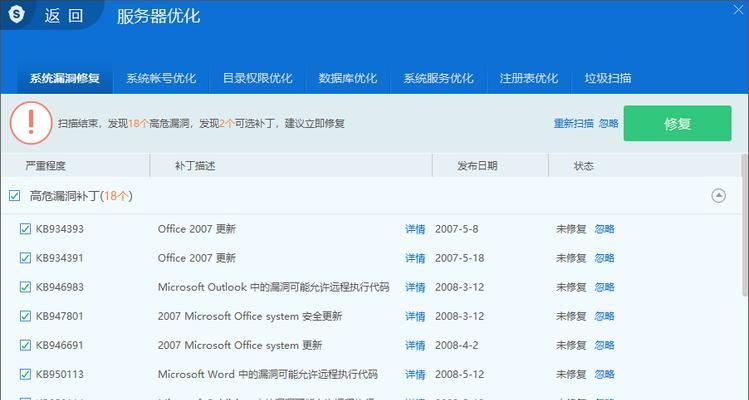
Task: Ignore the KB950113 patch
Action: [604, 374]
